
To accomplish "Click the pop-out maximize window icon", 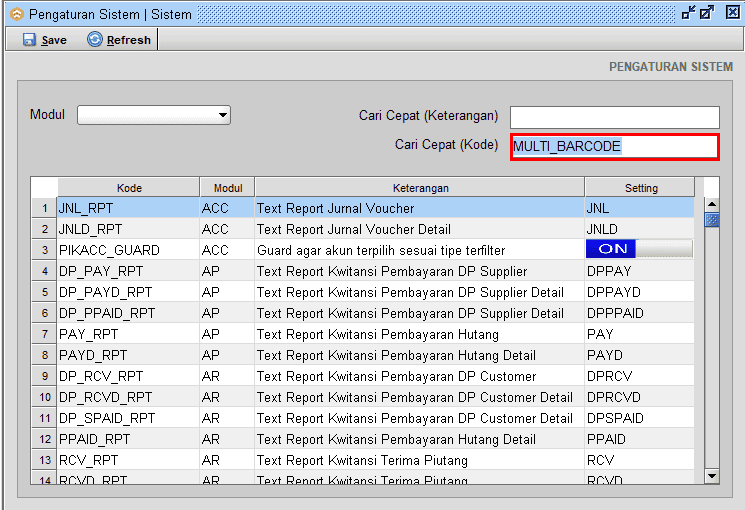I will (x=707, y=12).
